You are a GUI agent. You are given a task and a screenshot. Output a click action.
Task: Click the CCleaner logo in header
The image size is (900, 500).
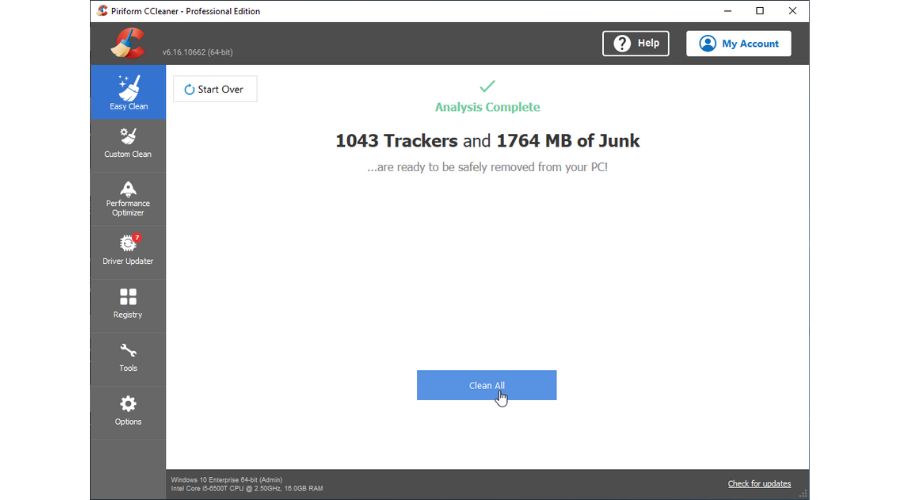(127, 44)
